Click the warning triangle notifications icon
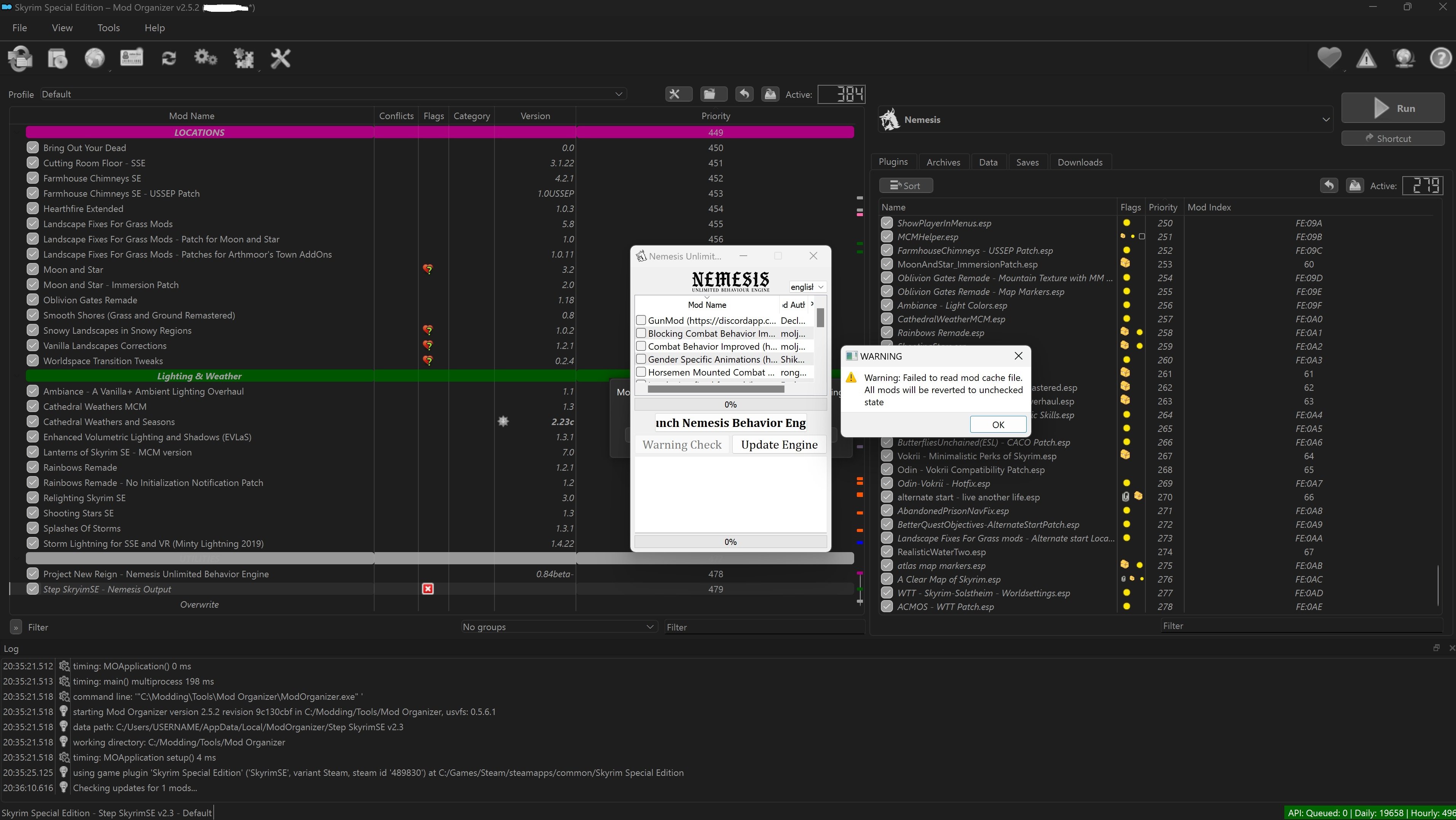 pyautogui.click(x=1366, y=58)
